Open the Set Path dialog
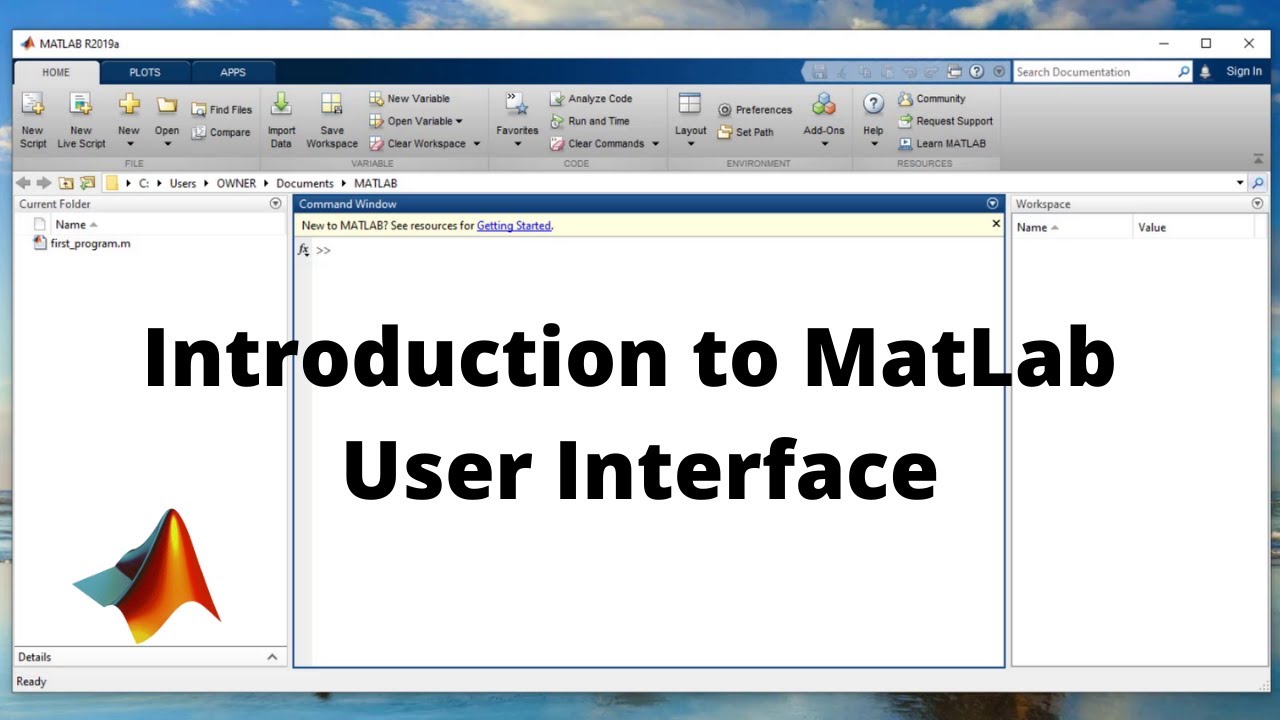 tap(746, 132)
